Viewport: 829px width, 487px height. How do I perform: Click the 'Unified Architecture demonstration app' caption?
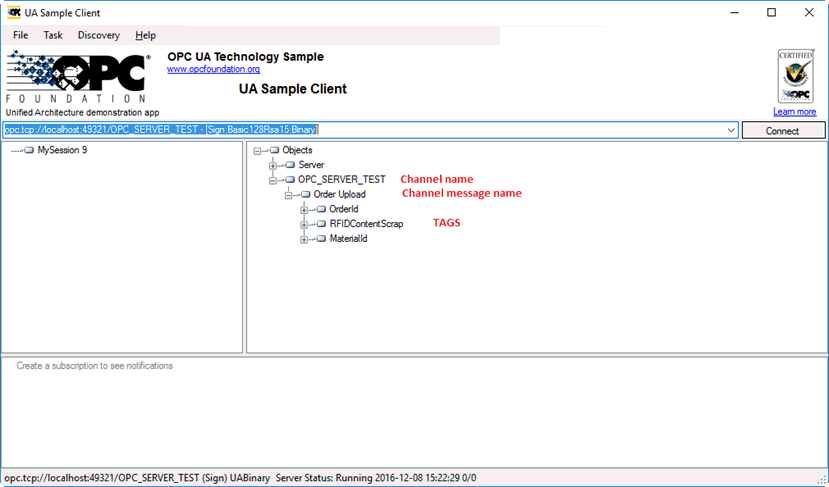click(x=82, y=113)
